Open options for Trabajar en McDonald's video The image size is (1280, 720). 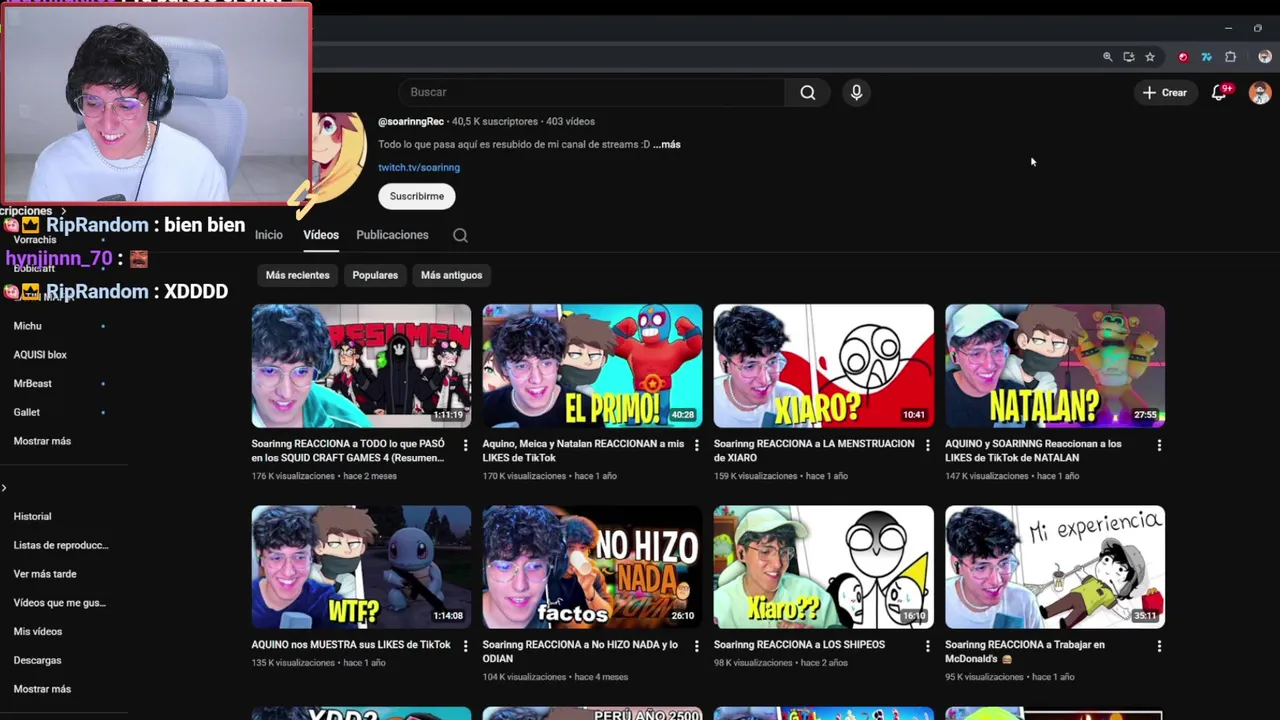point(1159,646)
